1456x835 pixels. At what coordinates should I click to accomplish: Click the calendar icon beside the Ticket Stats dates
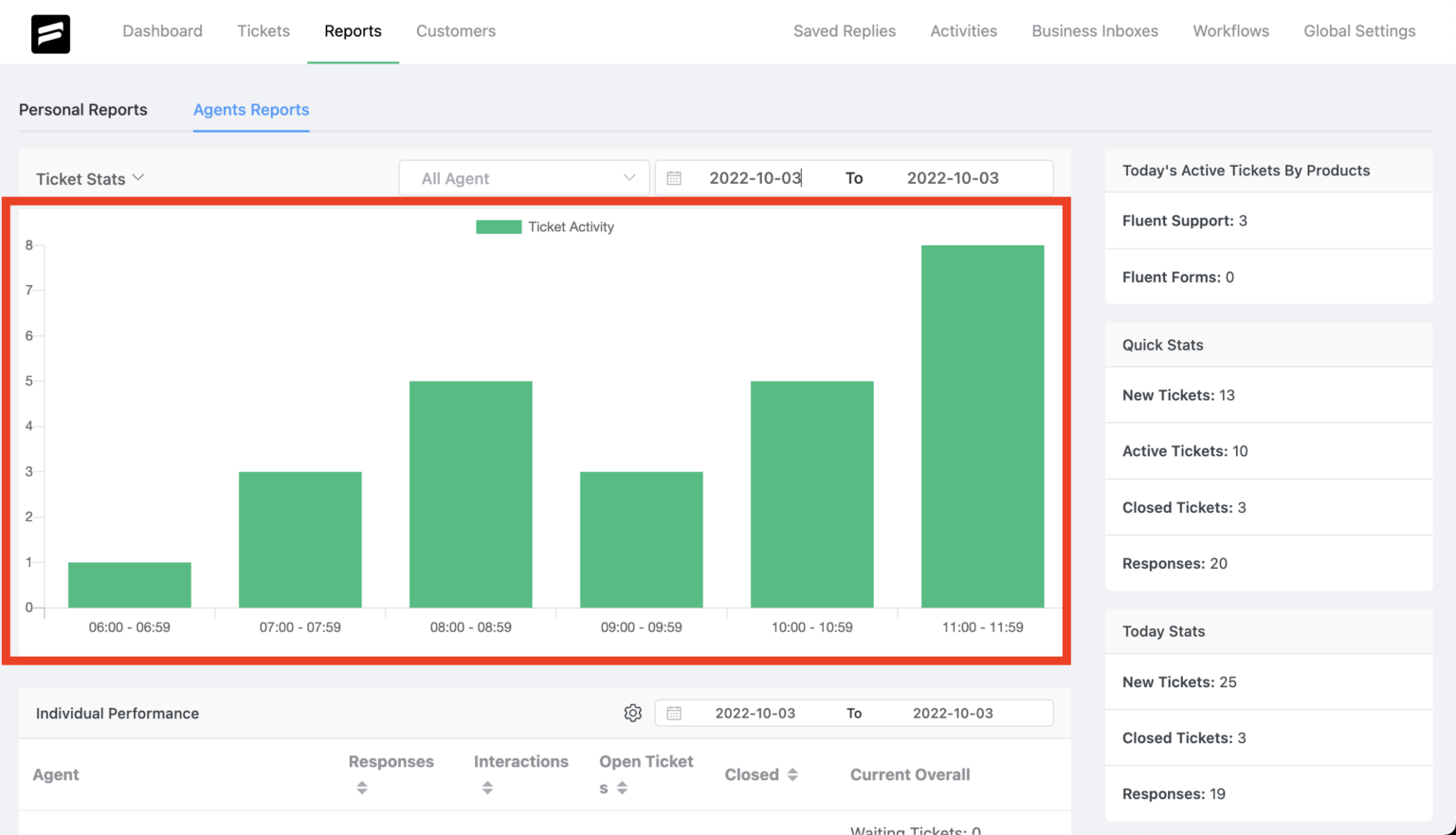click(x=675, y=177)
